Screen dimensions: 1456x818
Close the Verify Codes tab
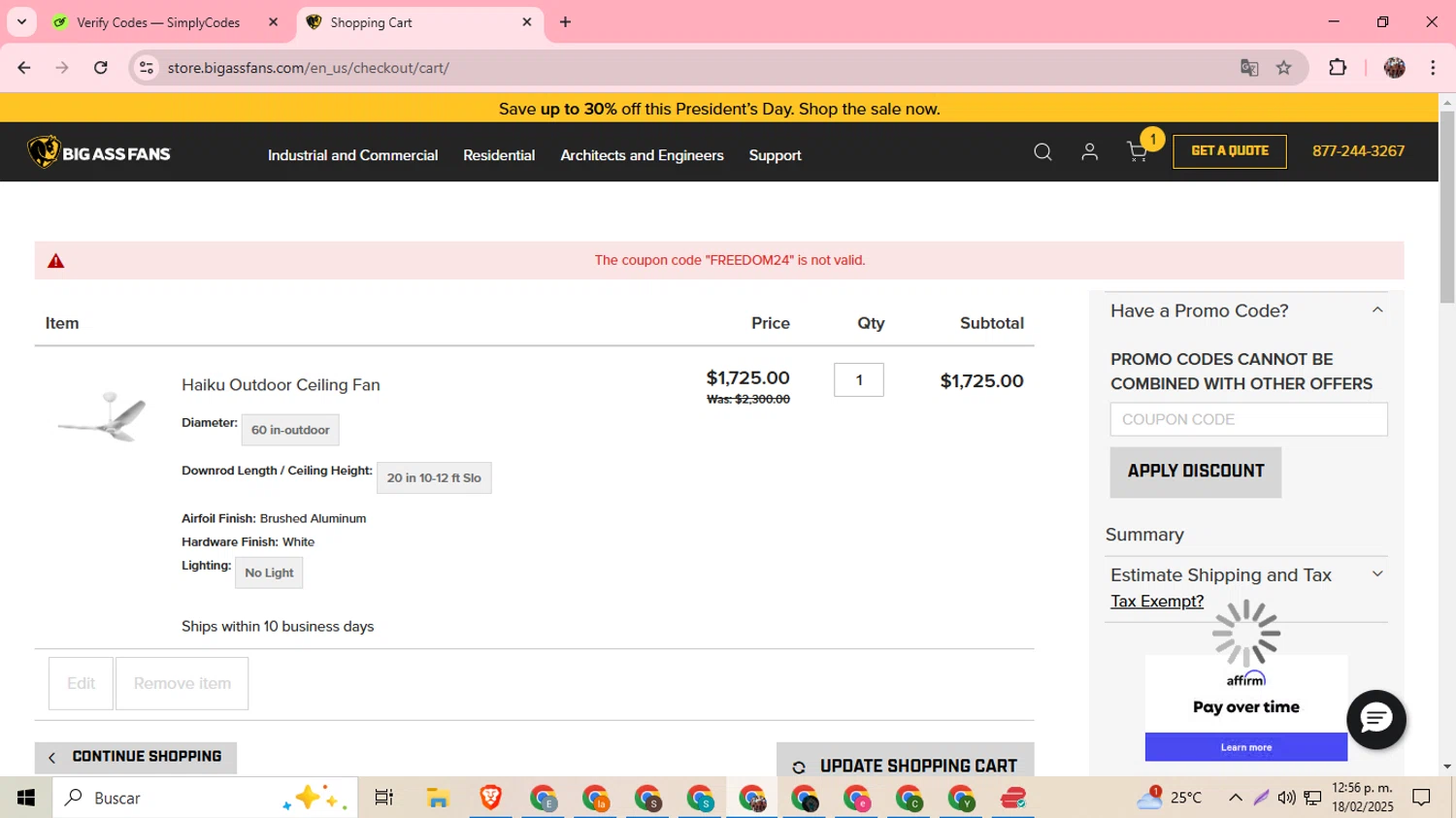[274, 22]
